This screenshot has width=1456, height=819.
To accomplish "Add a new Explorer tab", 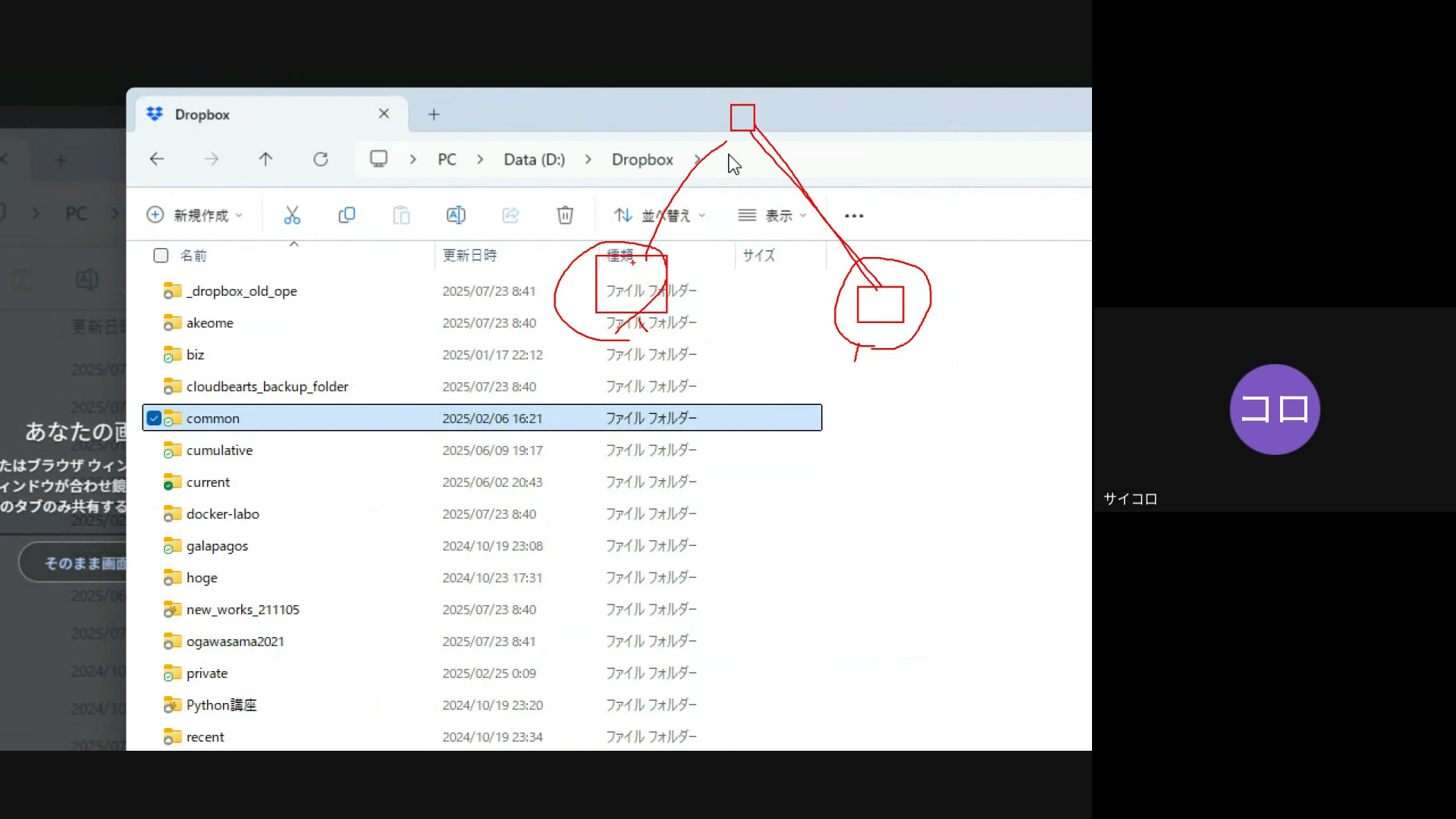I will click(434, 115).
